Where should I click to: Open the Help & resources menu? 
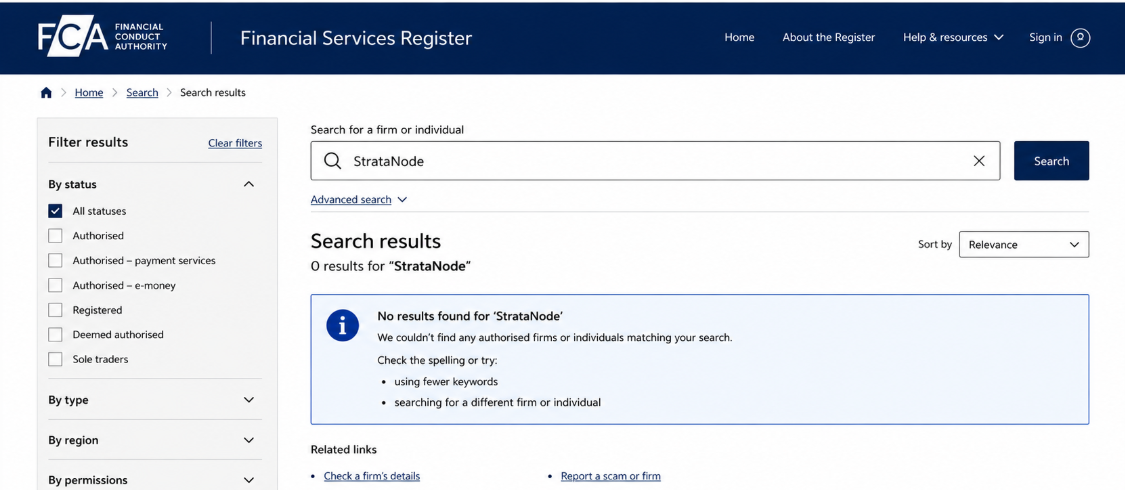(x=953, y=38)
